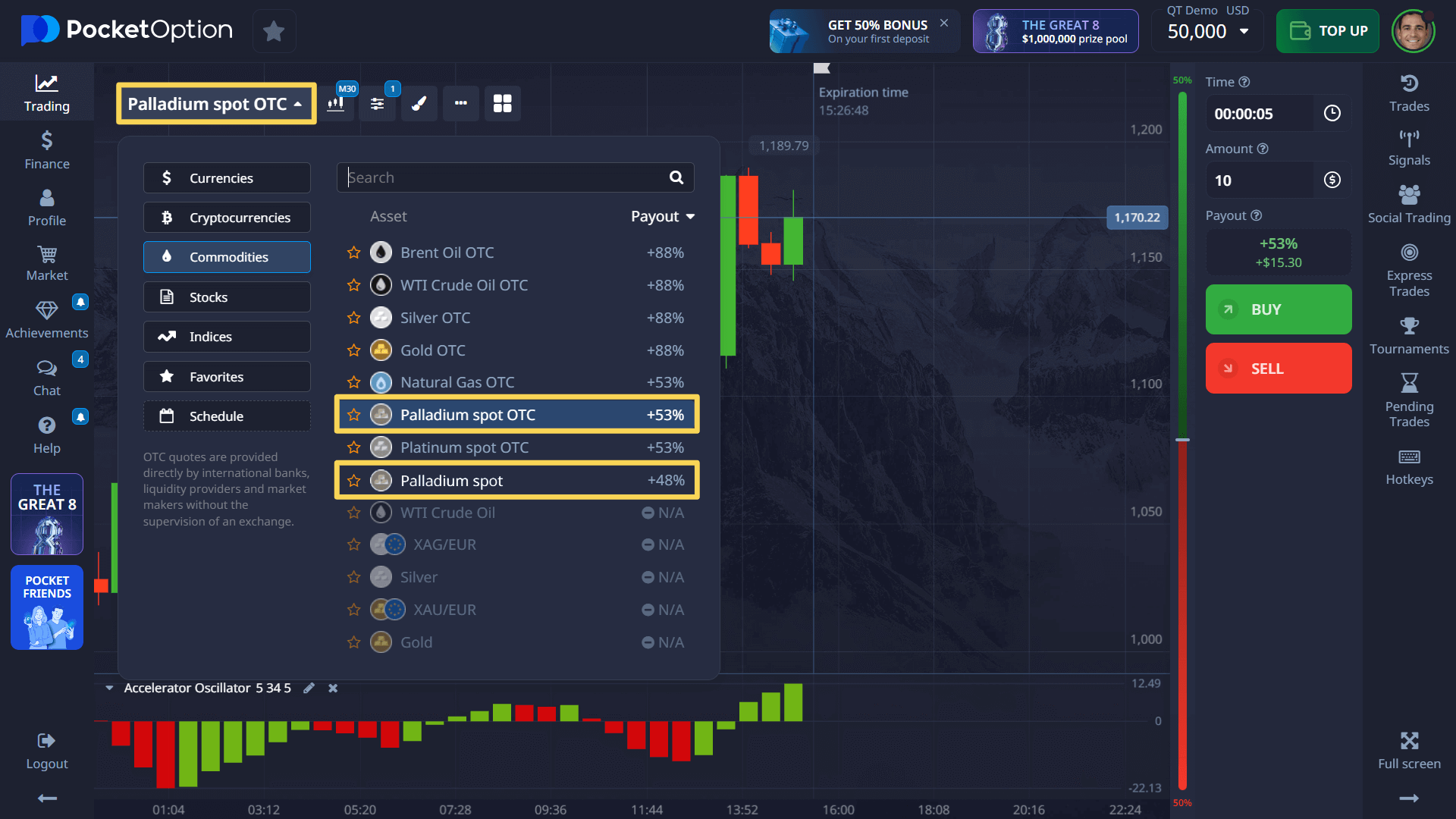Click the favorites star in header
The width and height of the screenshot is (1456, 819).
[x=274, y=31]
